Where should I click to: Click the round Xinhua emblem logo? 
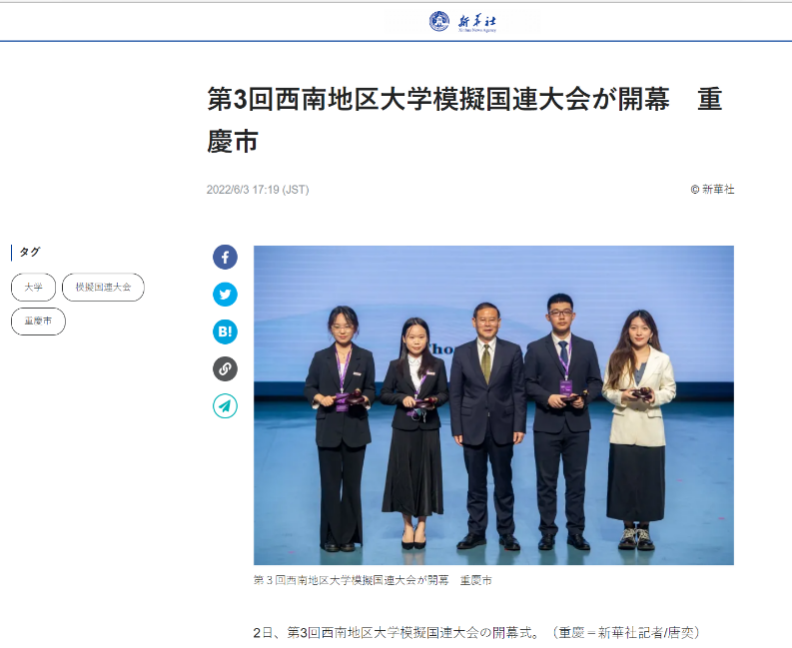click(x=439, y=21)
